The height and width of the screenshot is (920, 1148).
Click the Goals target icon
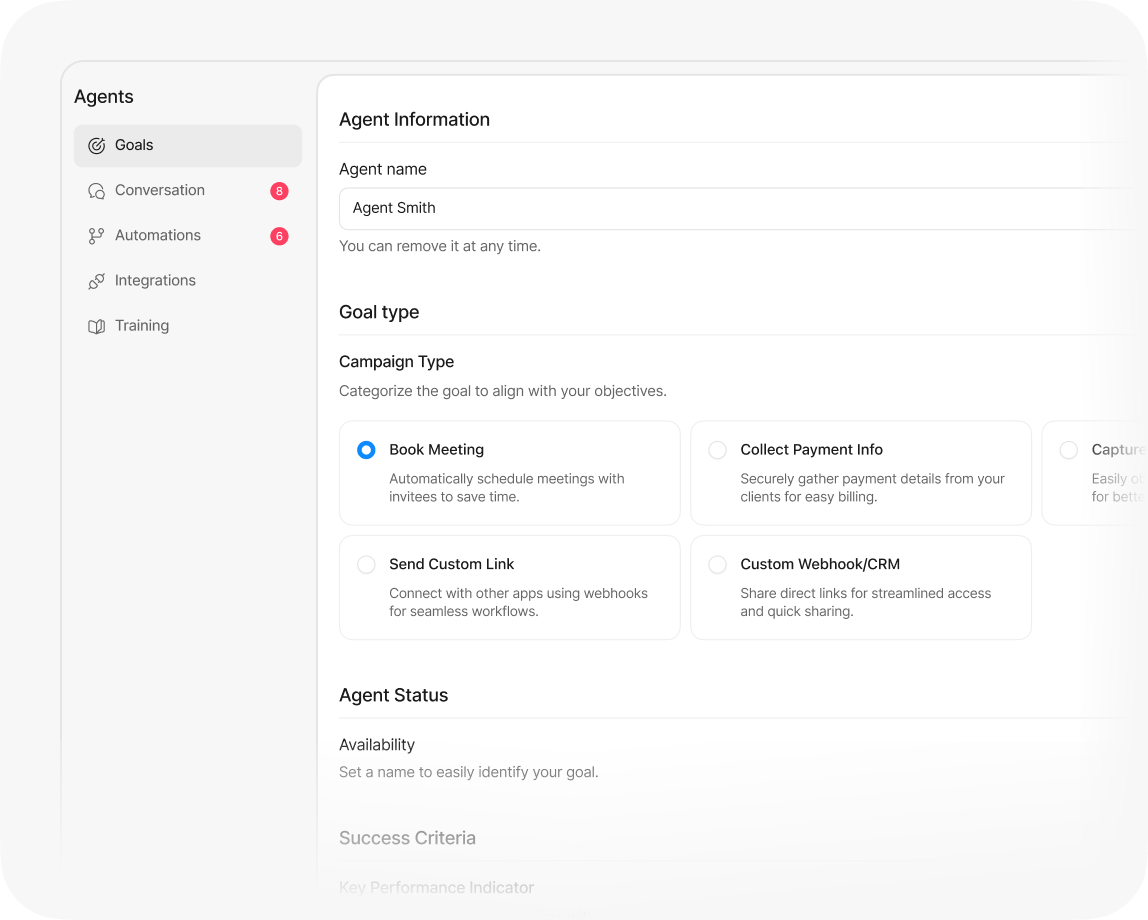(x=97, y=146)
